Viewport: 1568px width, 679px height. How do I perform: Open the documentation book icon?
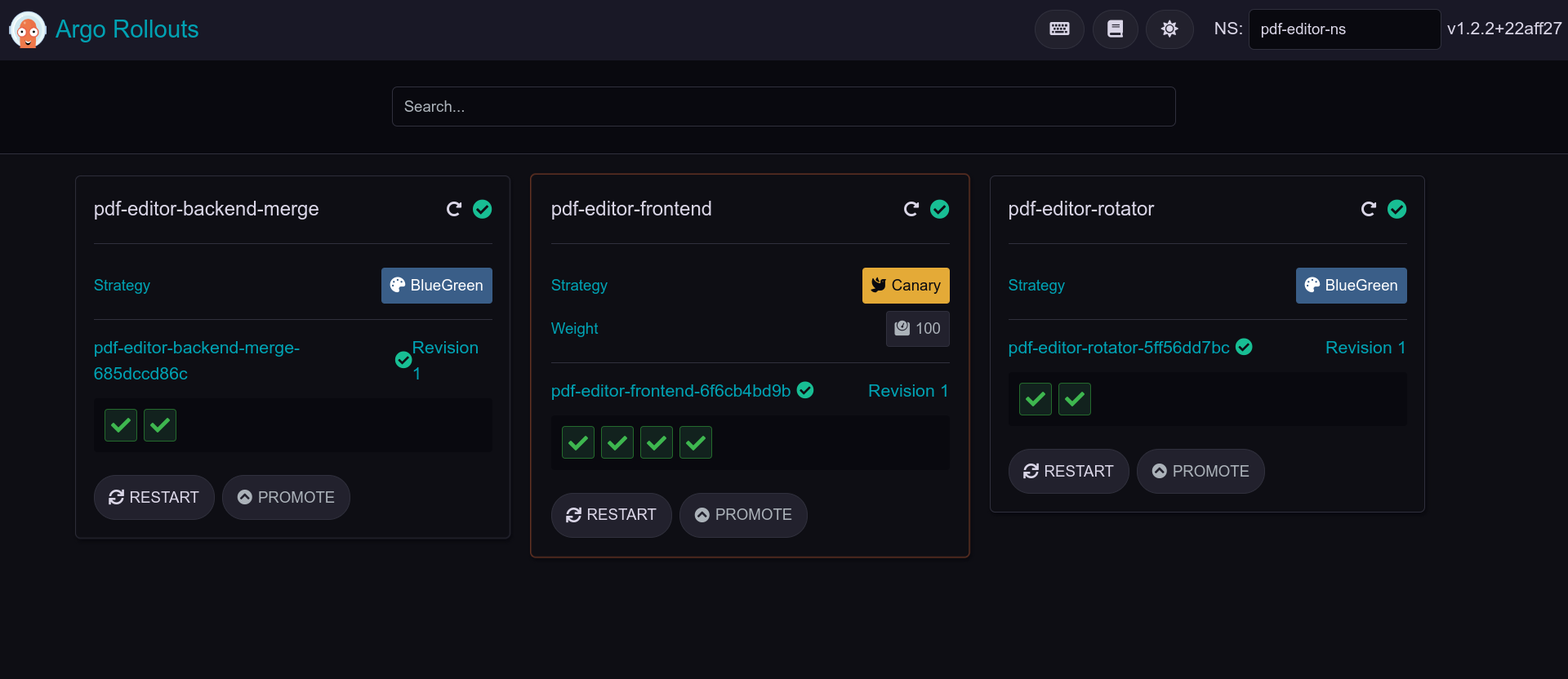tap(1115, 29)
